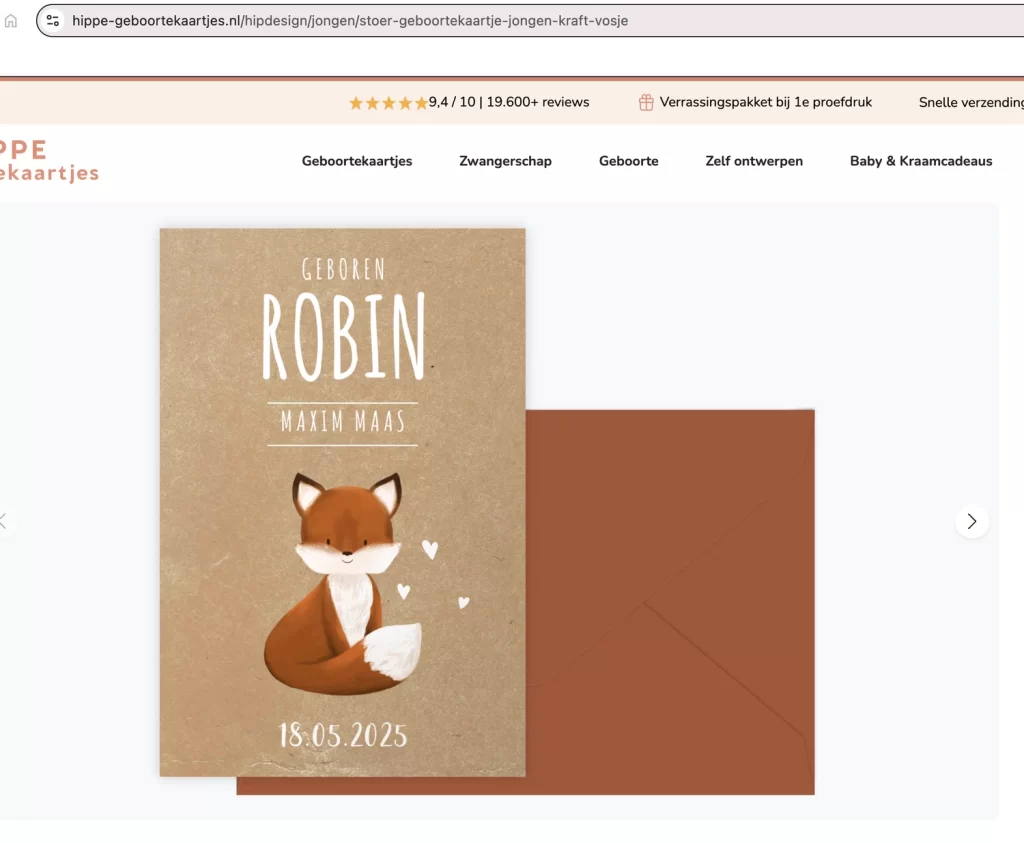The width and height of the screenshot is (1024, 843).
Task: Click inside the browser address bar
Action: (350, 20)
